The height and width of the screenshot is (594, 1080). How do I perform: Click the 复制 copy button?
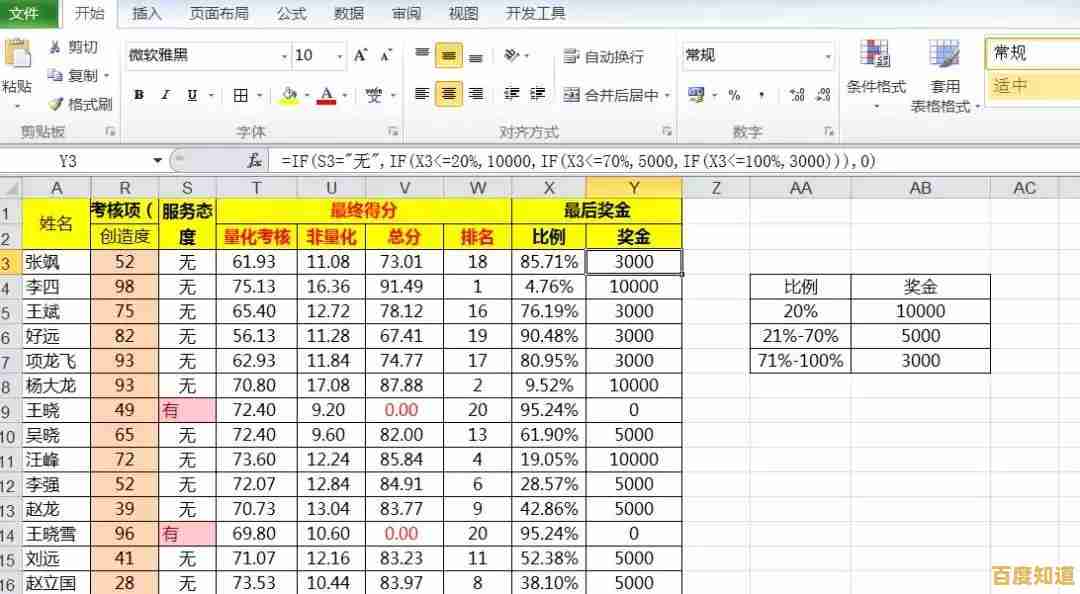point(83,75)
